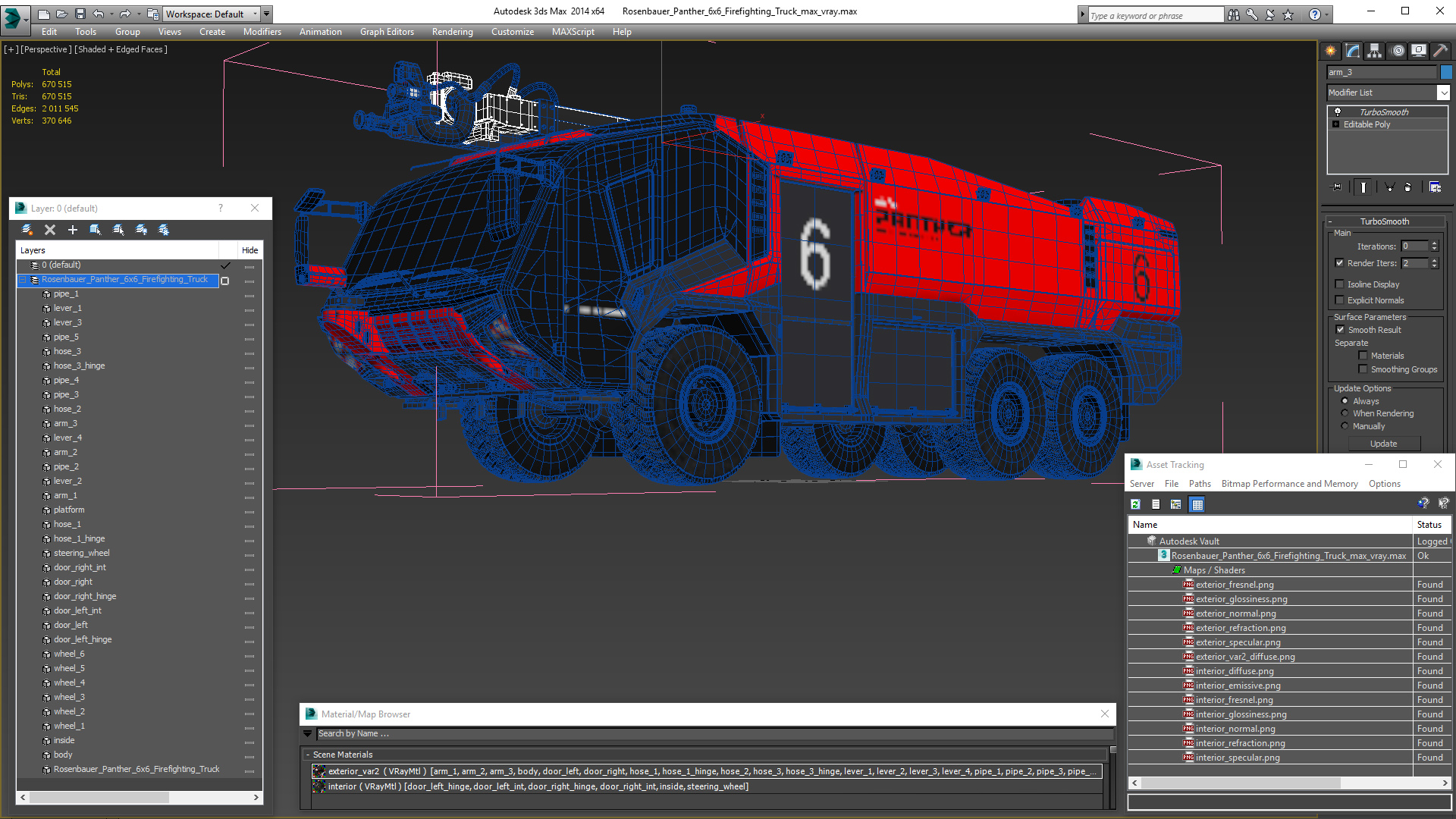Select the Always update option
Image resolution: width=1456 pixels, height=819 pixels.
coord(1345,401)
